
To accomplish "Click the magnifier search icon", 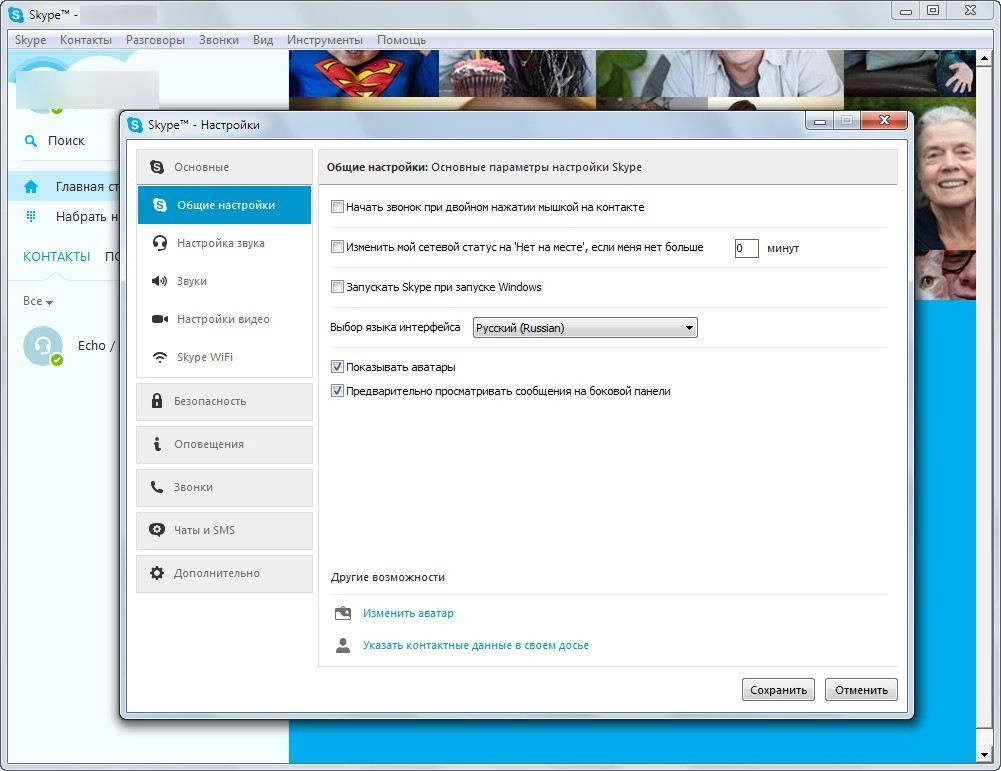I will 30,140.
